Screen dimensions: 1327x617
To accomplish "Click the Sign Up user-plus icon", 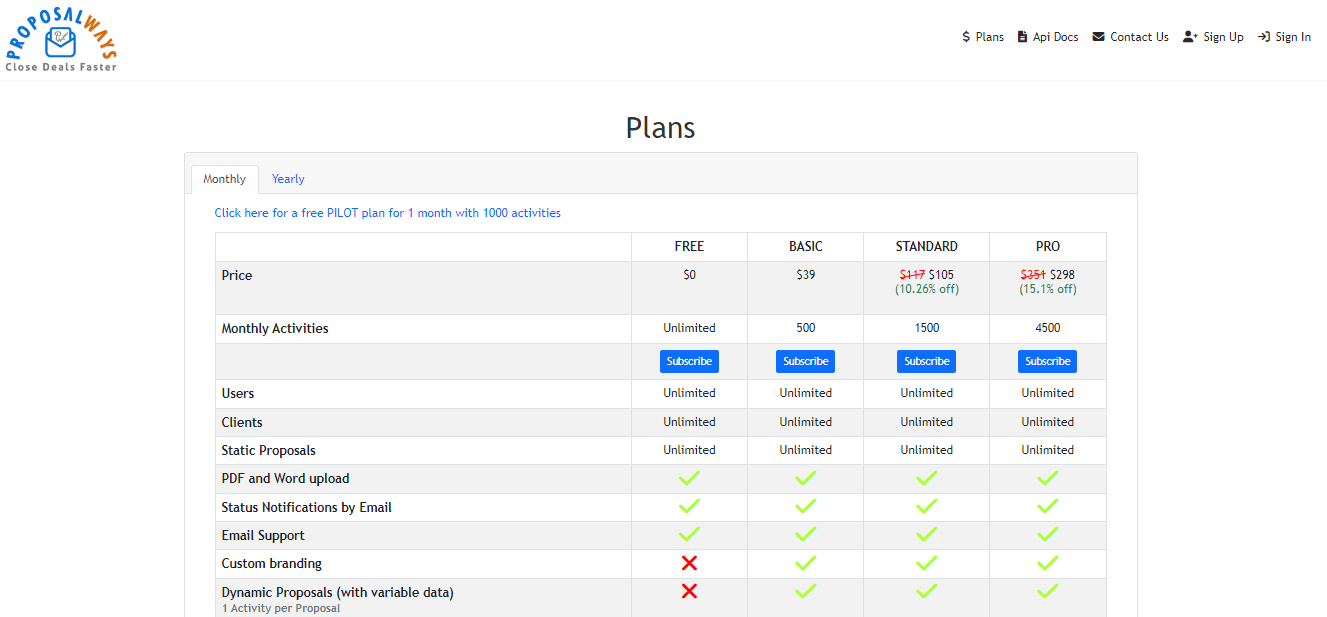I will coord(1190,37).
